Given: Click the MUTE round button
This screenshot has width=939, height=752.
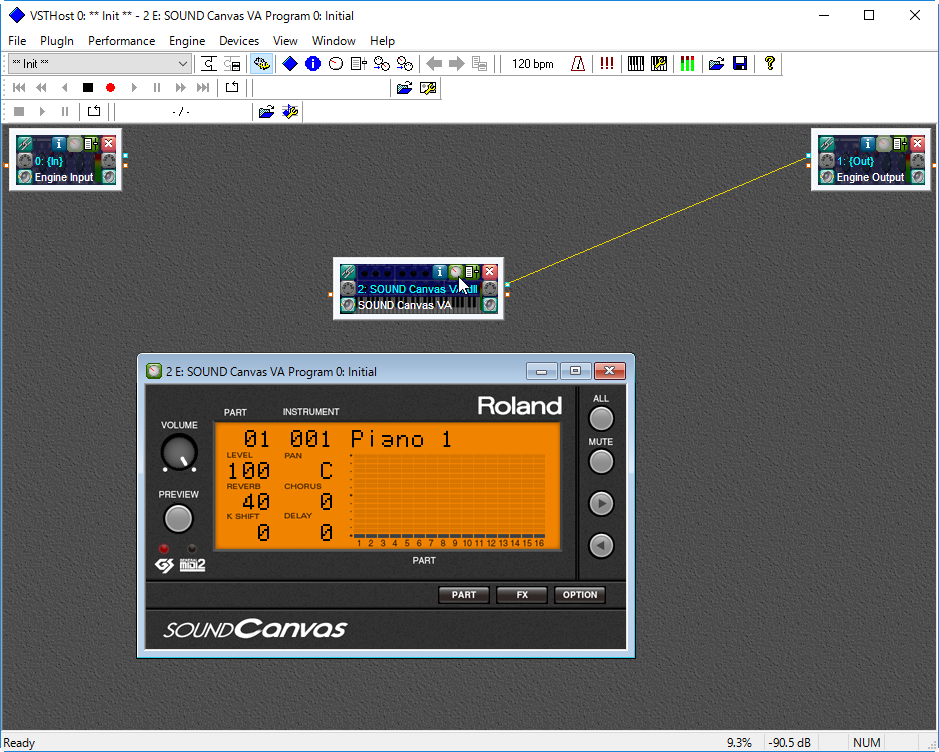Looking at the screenshot, I should point(601,462).
